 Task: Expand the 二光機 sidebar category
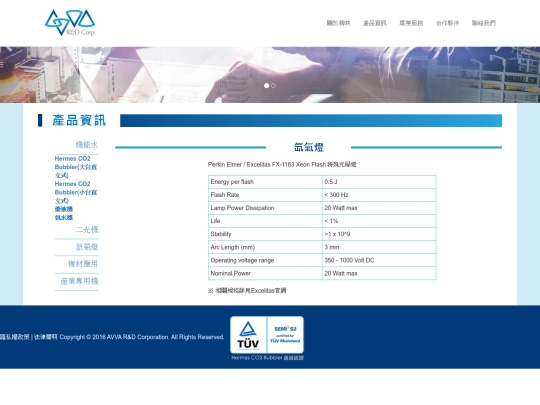point(87,230)
